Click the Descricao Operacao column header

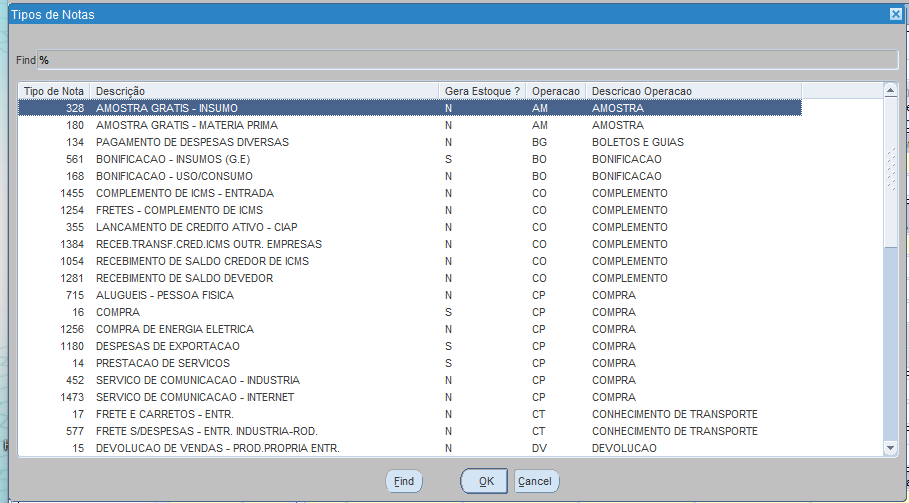[x=693, y=91]
